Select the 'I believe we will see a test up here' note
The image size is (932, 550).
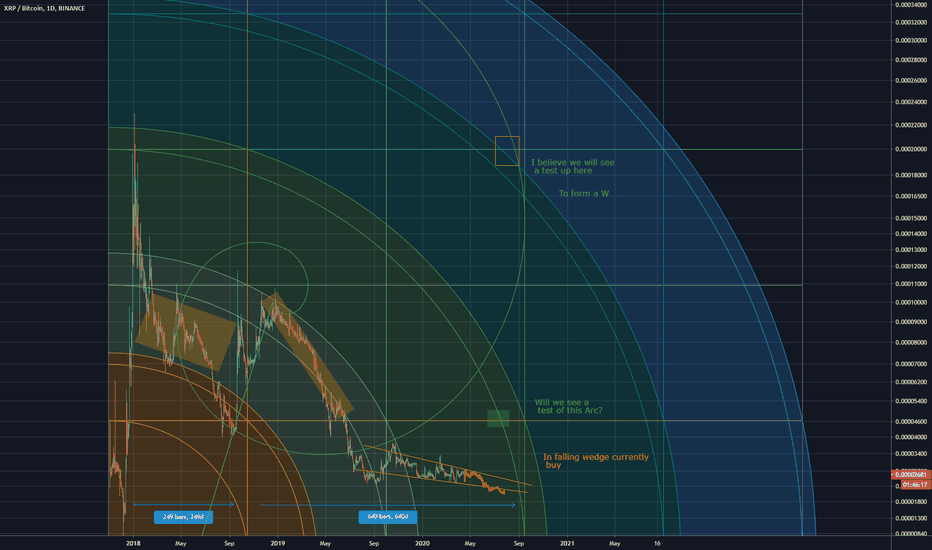coord(573,166)
